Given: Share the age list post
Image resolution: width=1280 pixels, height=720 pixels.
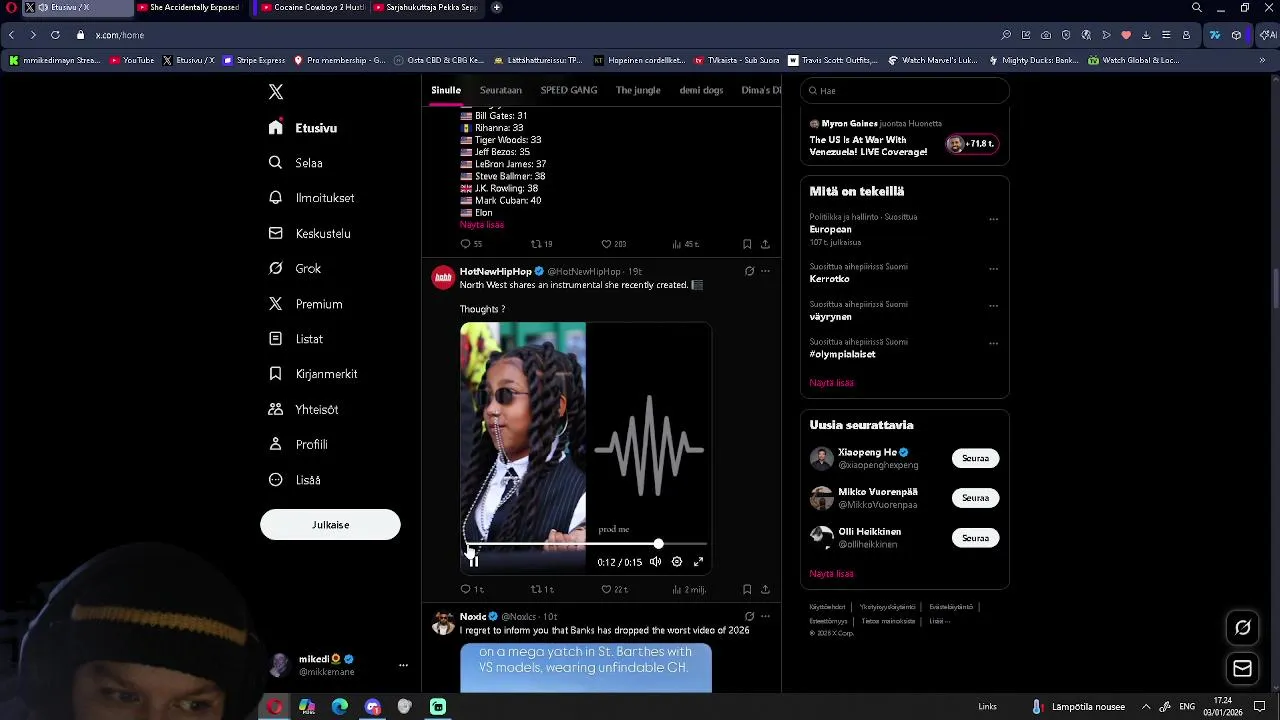Looking at the screenshot, I should 765,244.
